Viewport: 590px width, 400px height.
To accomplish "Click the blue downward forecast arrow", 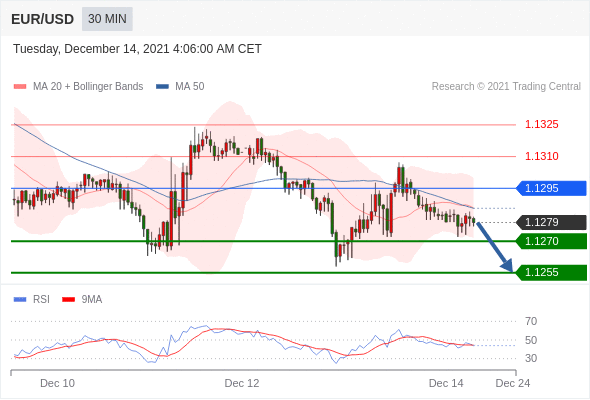I will coord(494,247).
